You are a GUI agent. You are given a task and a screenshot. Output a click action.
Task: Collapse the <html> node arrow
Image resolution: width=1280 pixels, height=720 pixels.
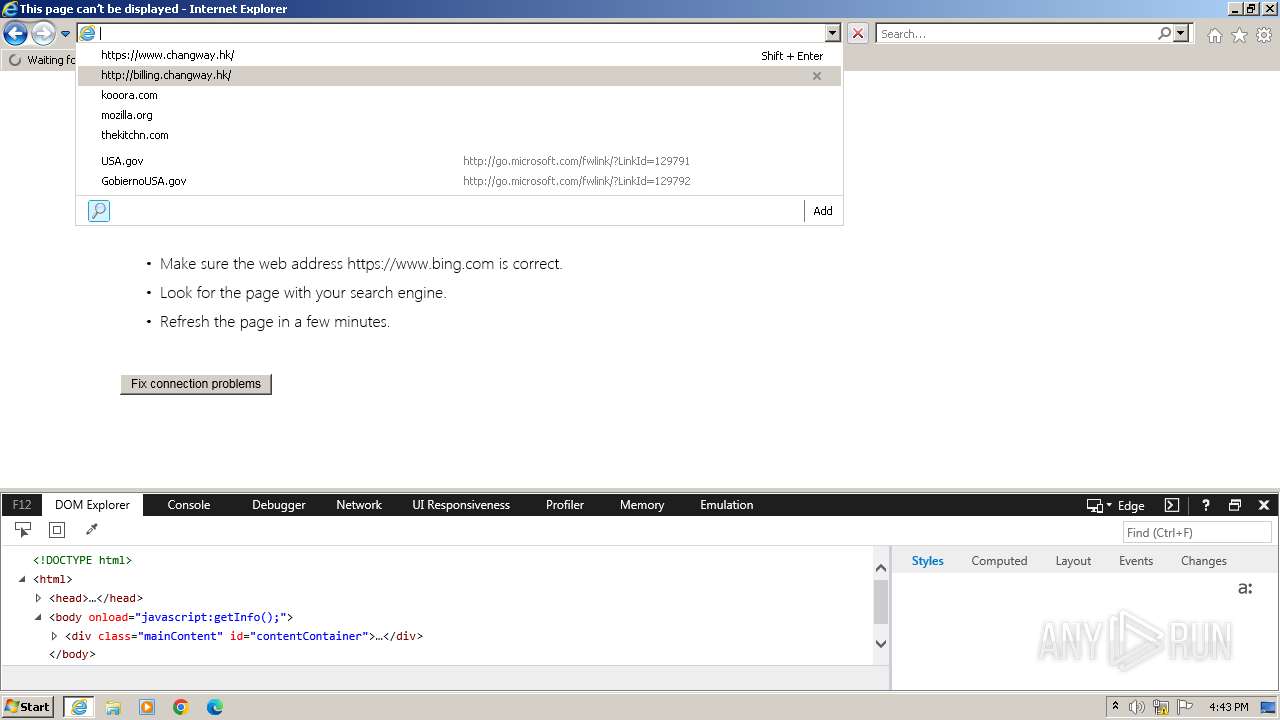point(23,579)
